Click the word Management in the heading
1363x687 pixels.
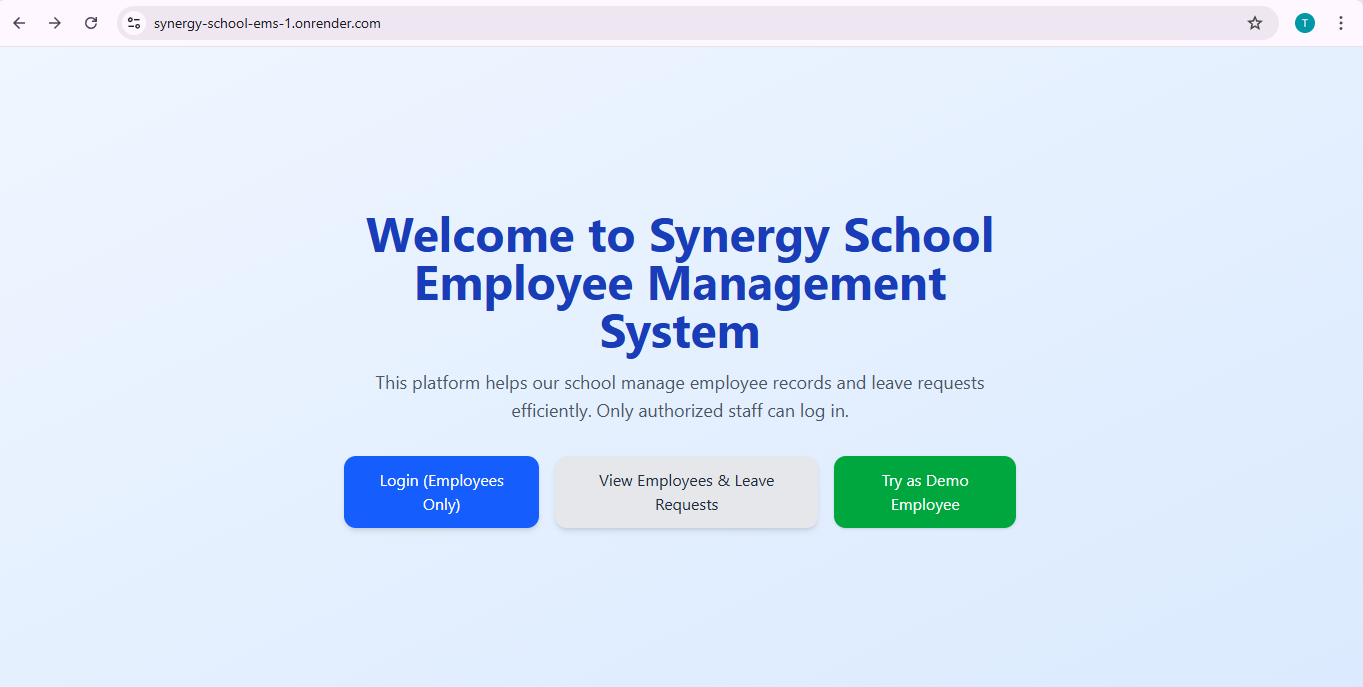coord(797,285)
